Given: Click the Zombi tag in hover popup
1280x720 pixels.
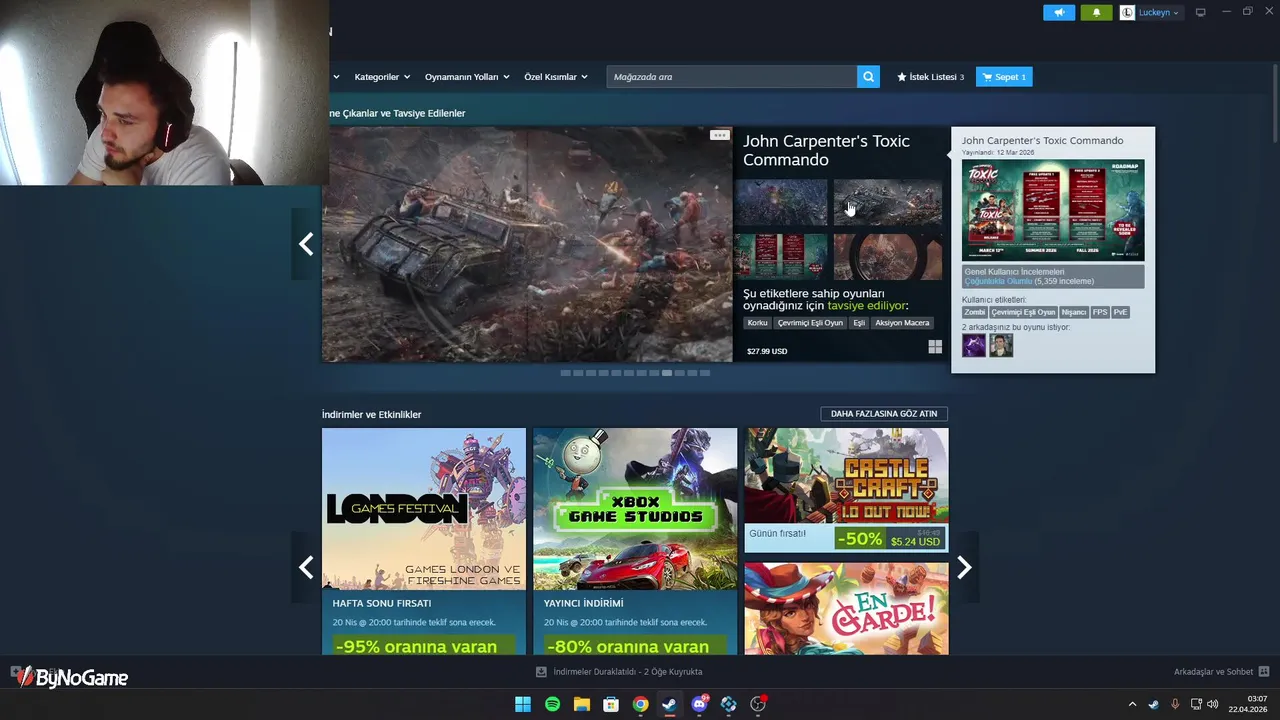Looking at the screenshot, I should pos(974,312).
